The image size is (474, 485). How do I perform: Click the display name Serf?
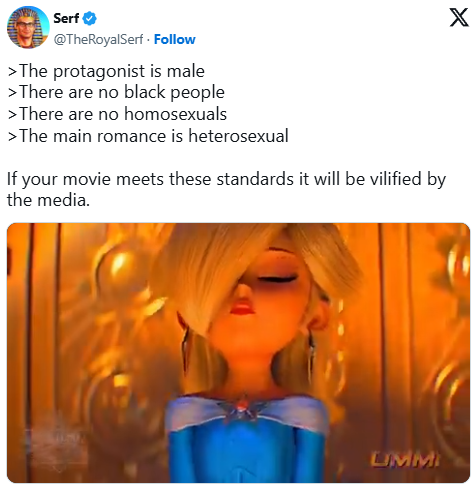click(66, 18)
